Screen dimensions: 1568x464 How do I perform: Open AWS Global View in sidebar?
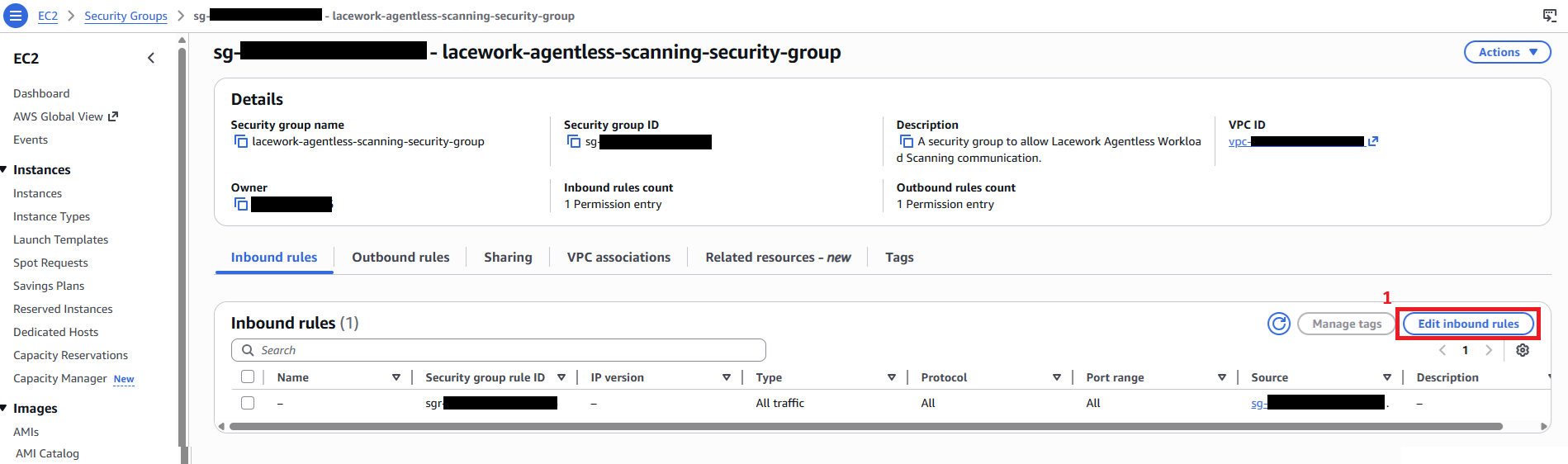[58, 116]
